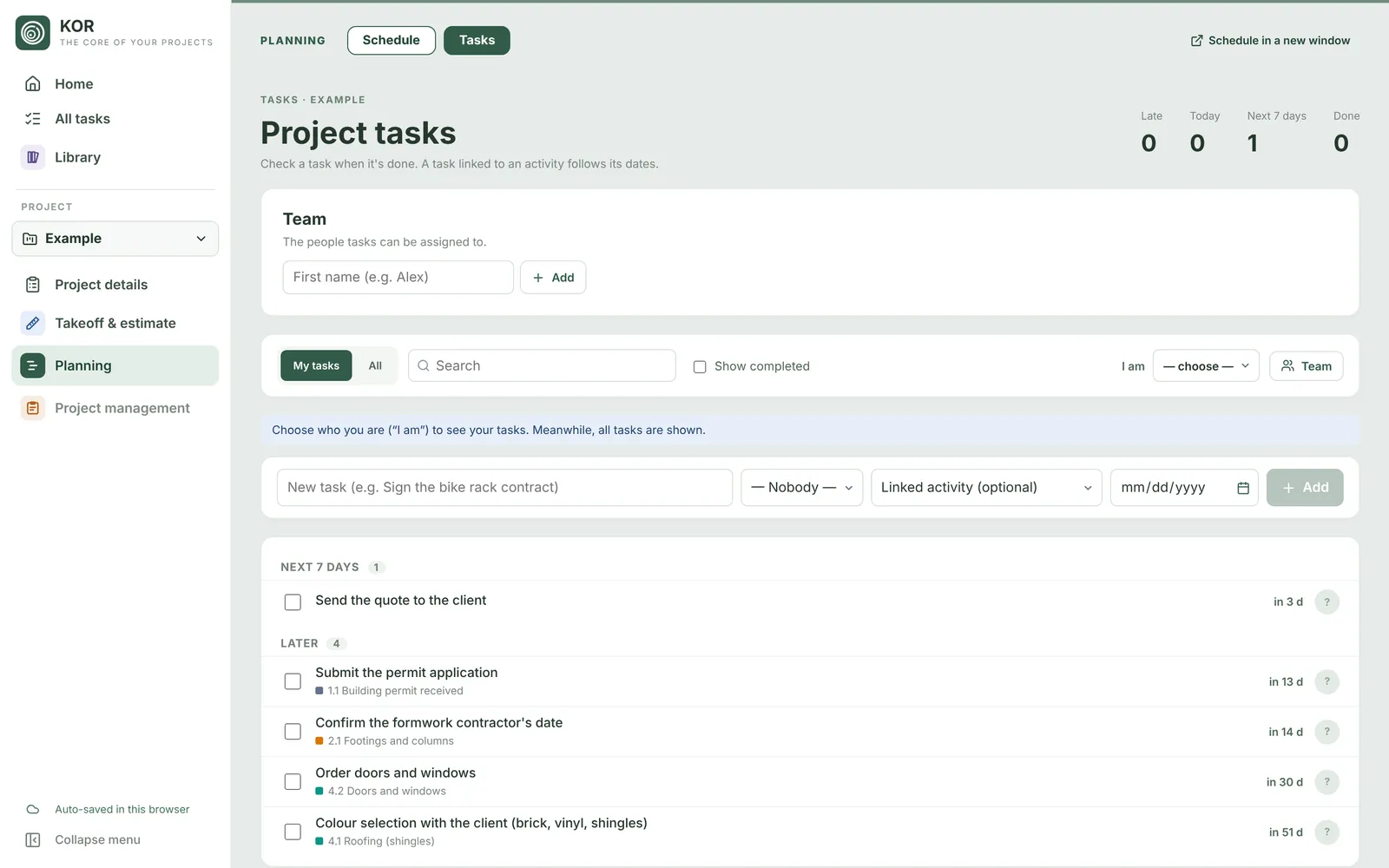Open Schedule in a new window
Viewport: 1389px width, 868px height.
[1270, 41]
